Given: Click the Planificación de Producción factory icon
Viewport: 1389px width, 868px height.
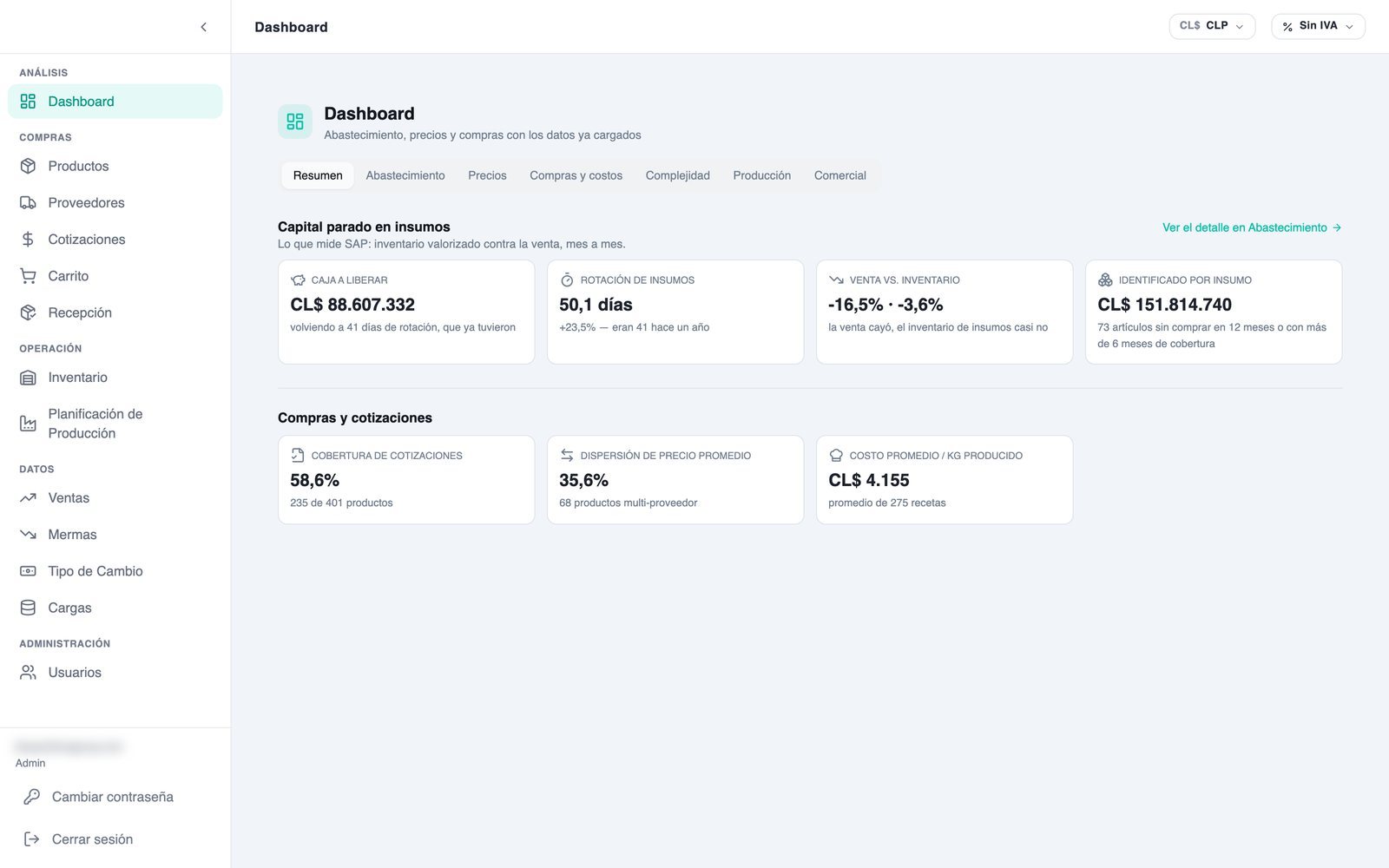Looking at the screenshot, I should click(28, 424).
